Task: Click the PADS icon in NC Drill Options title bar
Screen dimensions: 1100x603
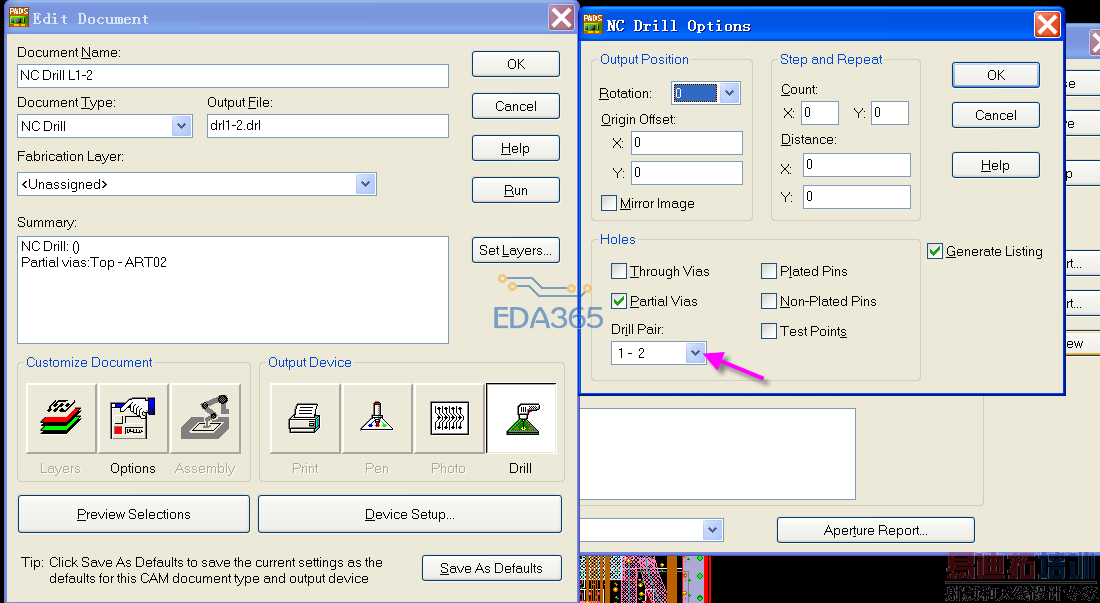Action: pyautogui.click(x=593, y=25)
